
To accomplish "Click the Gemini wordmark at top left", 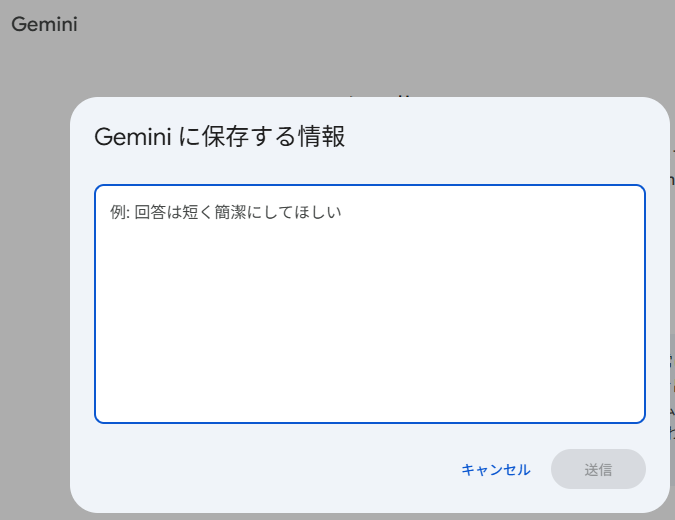I will 44,24.
